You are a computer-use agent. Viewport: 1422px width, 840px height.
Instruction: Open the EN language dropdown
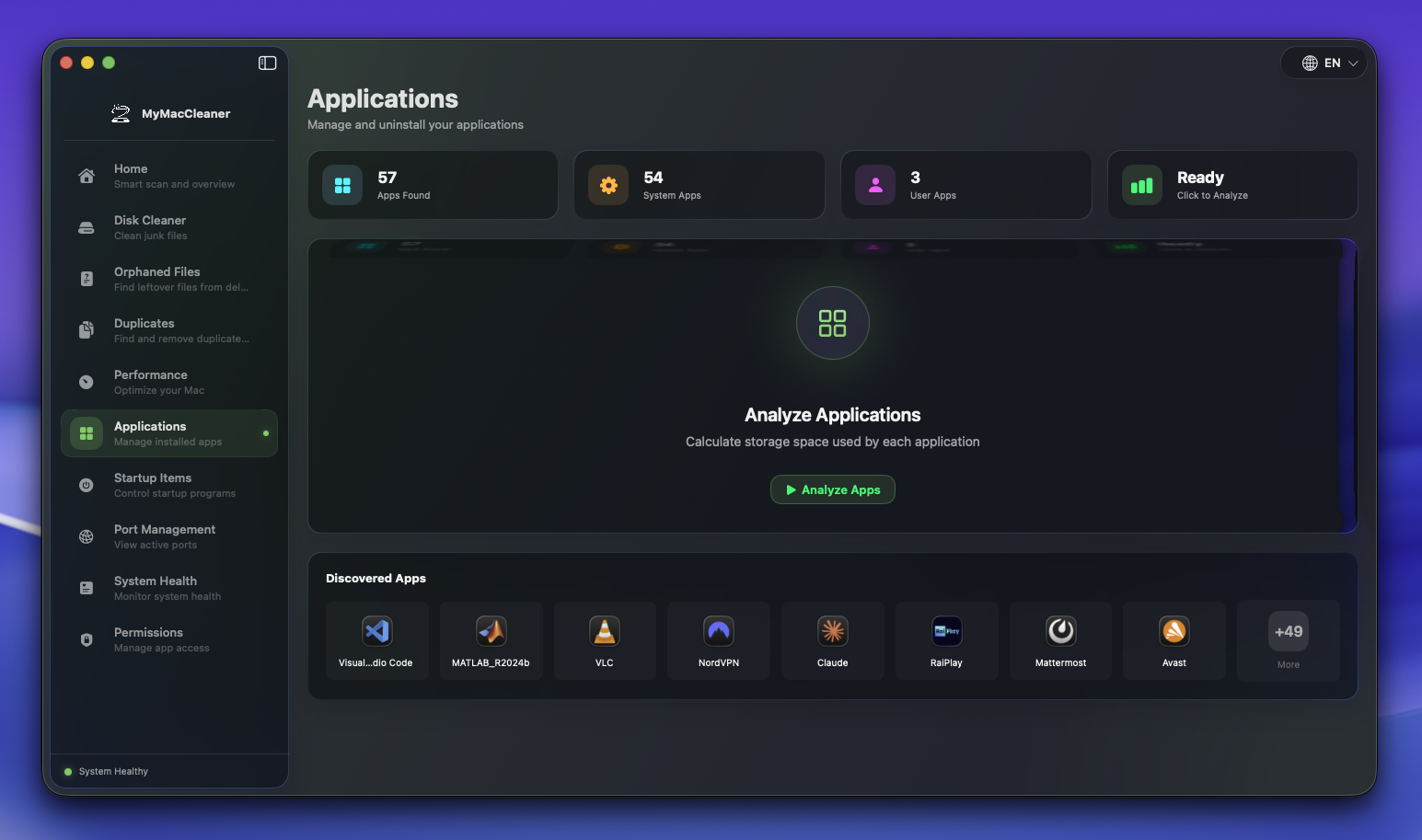pyautogui.click(x=1324, y=63)
